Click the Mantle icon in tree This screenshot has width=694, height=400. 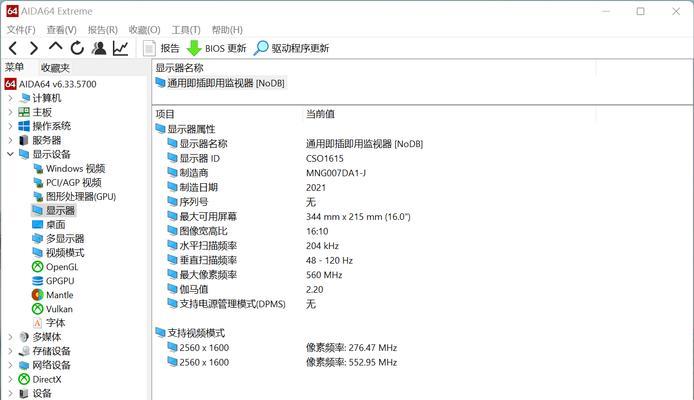coord(38,295)
